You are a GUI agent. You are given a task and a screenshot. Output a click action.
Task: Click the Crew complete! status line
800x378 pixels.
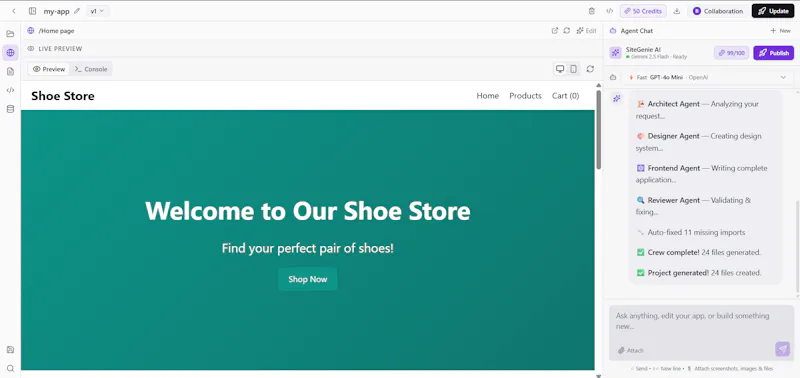(698, 253)
